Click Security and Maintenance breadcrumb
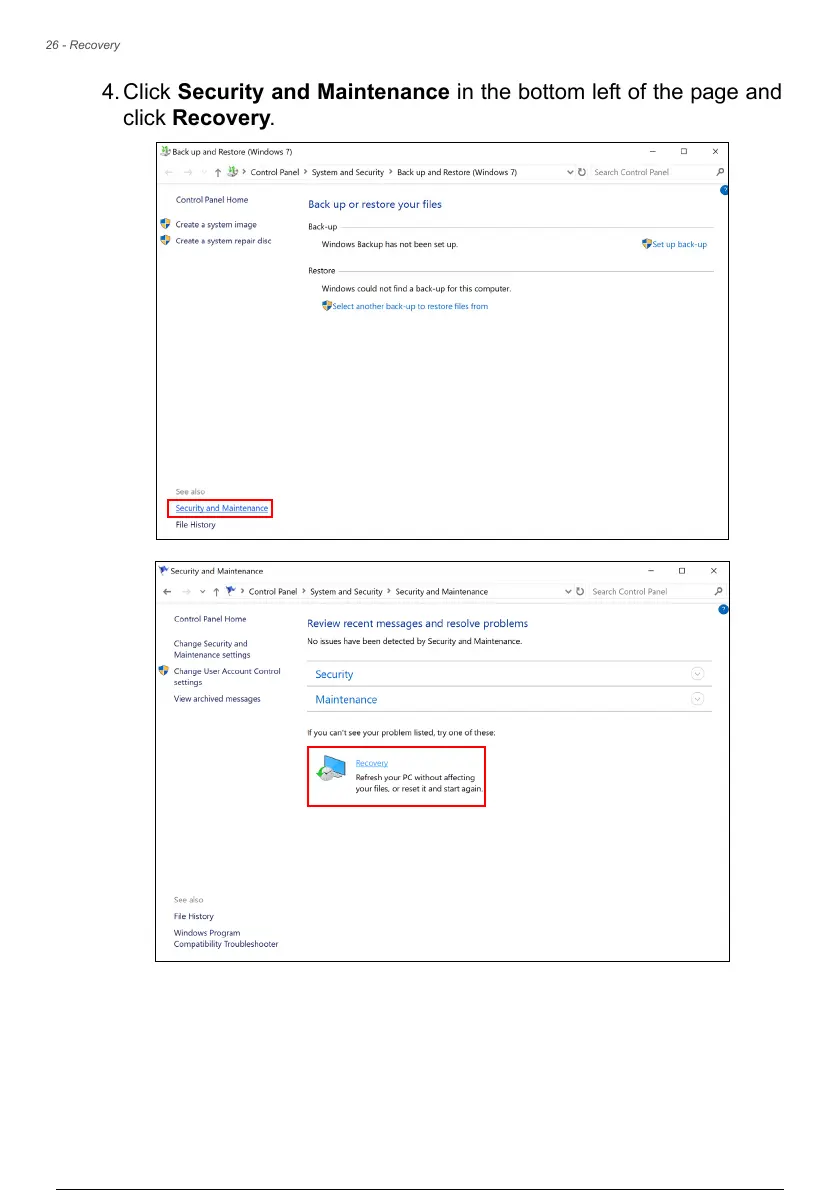This screenshot has width=840, height=1190. coord(442,591)
